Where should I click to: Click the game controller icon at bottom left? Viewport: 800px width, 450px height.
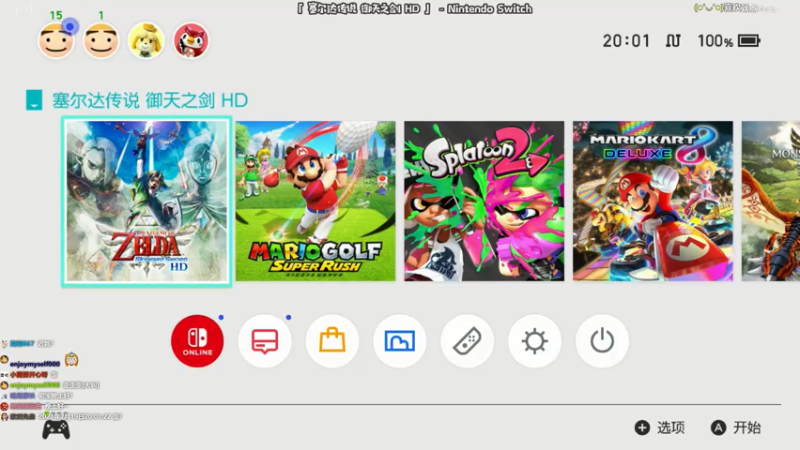(x=56, y=430)
